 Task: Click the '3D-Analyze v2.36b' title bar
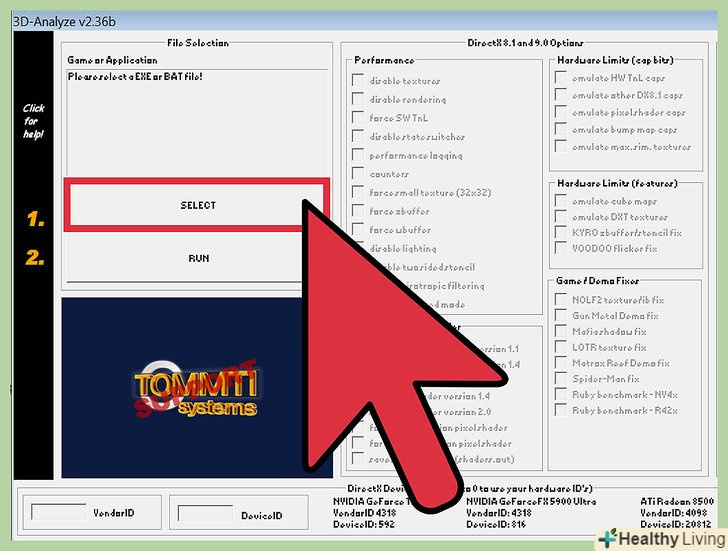[x=365, y=21]
